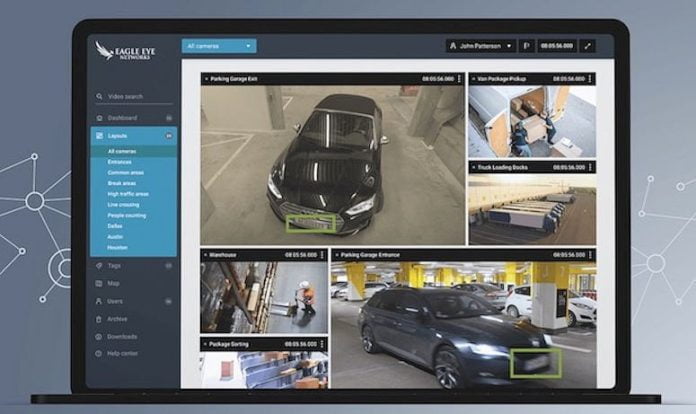The width and height of the screenshot is (696, 414).
Task: Toggle fullscreen with the expand icon
Action: coord(587,46)
